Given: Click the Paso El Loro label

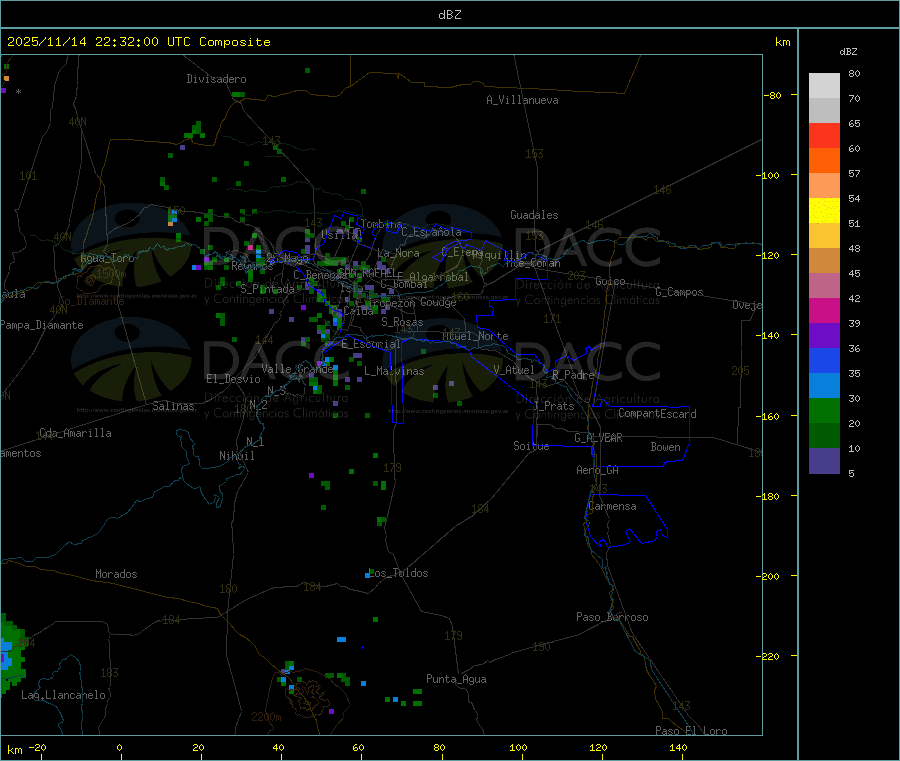Looking at the screenshot, I should click(x=691, y=731).
